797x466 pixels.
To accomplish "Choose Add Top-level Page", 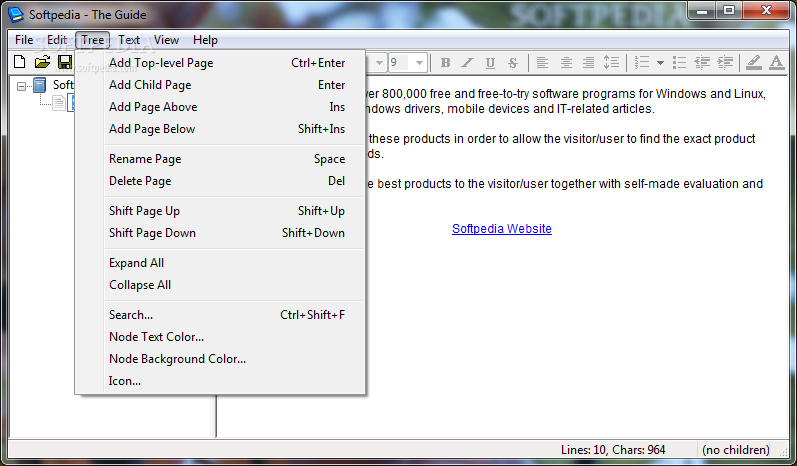I will tap(220, 63).
